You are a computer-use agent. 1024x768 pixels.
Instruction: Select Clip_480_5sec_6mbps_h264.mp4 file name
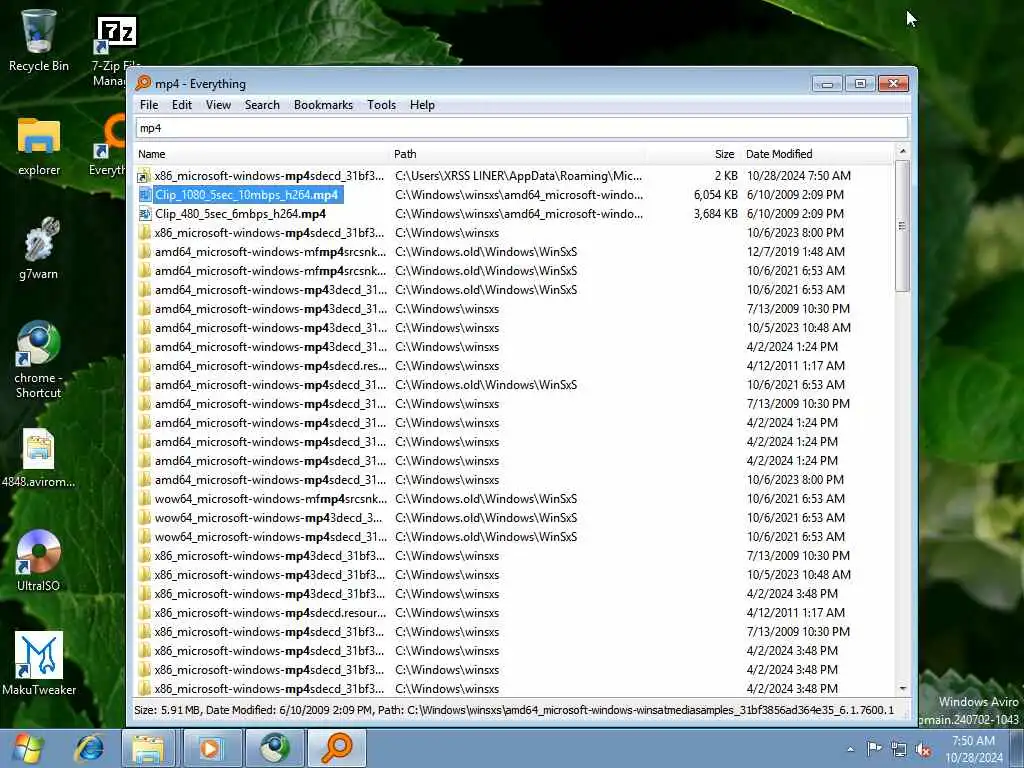[x=240, y=214]
